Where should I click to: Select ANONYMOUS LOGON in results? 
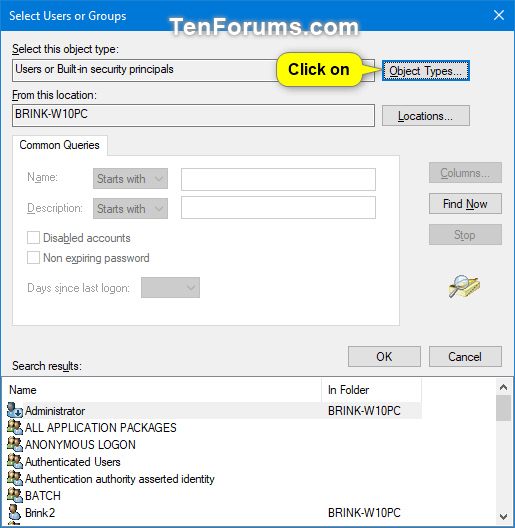click(80, 445)
